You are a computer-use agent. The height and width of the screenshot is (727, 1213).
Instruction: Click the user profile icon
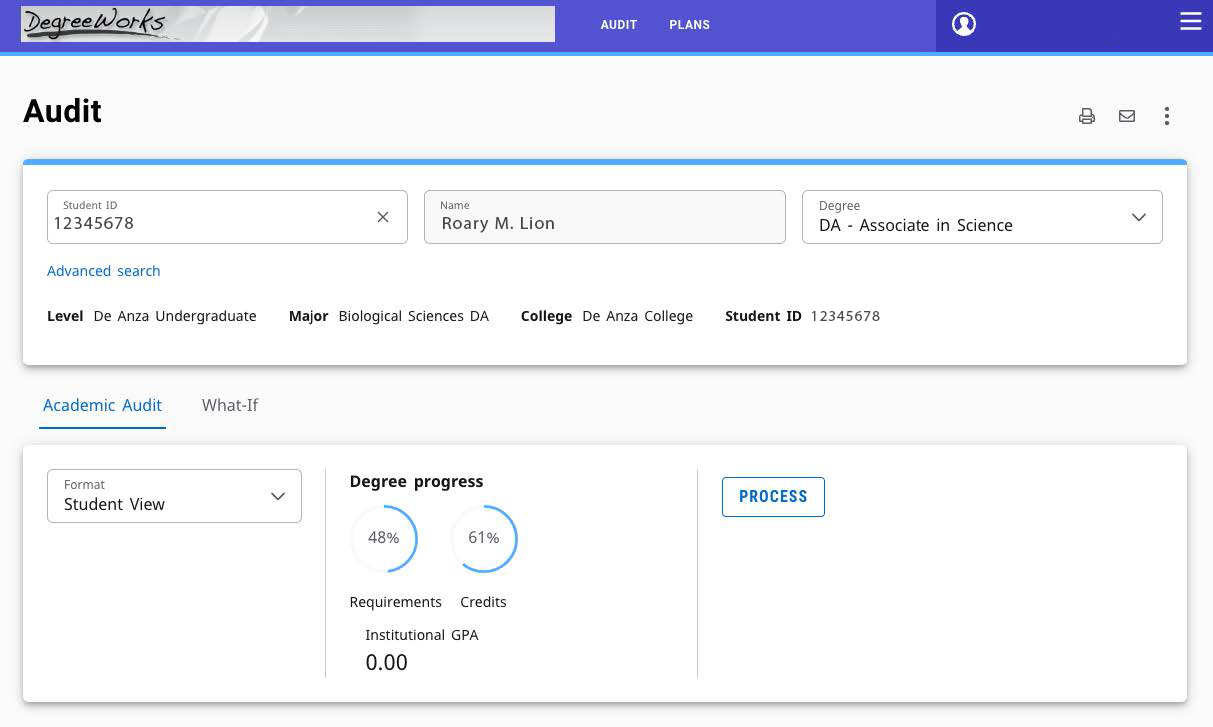pos(964,24)
